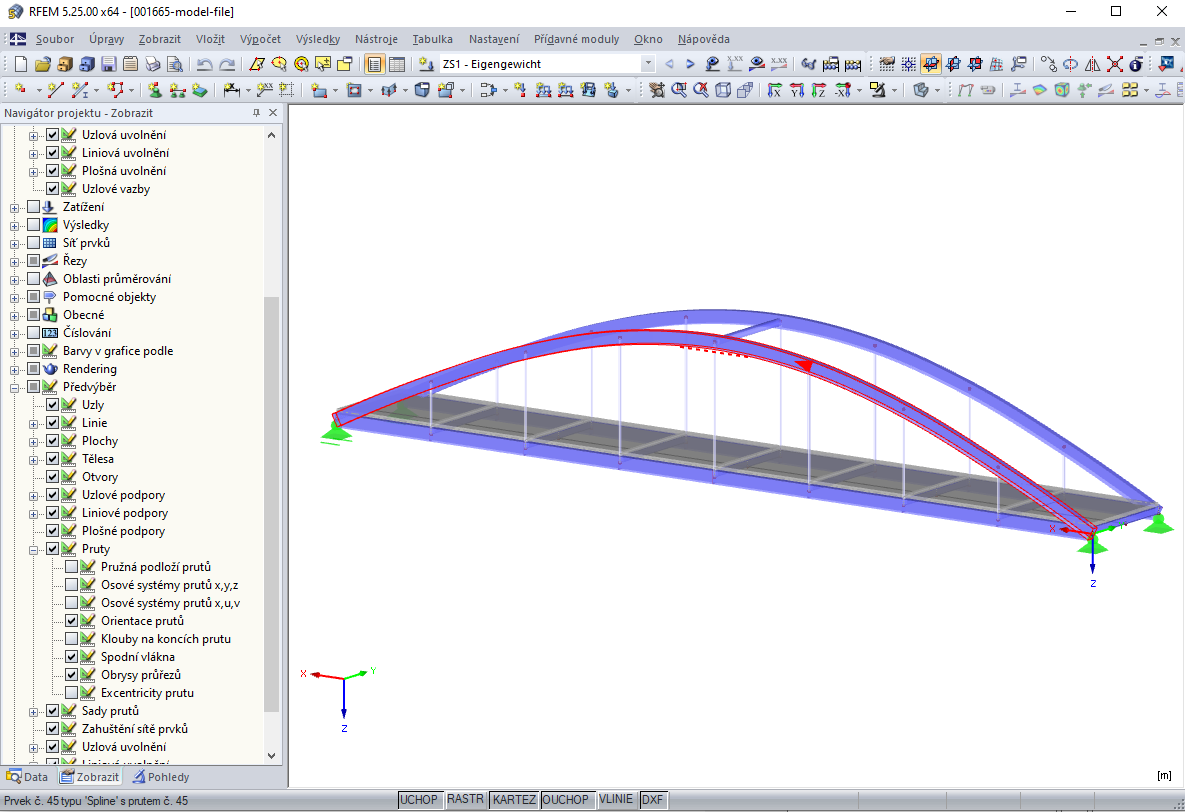Image resolution: width=1185 pixels, height=812 pixels.
Task: Go to the next load case arrow
Action: 689,64
